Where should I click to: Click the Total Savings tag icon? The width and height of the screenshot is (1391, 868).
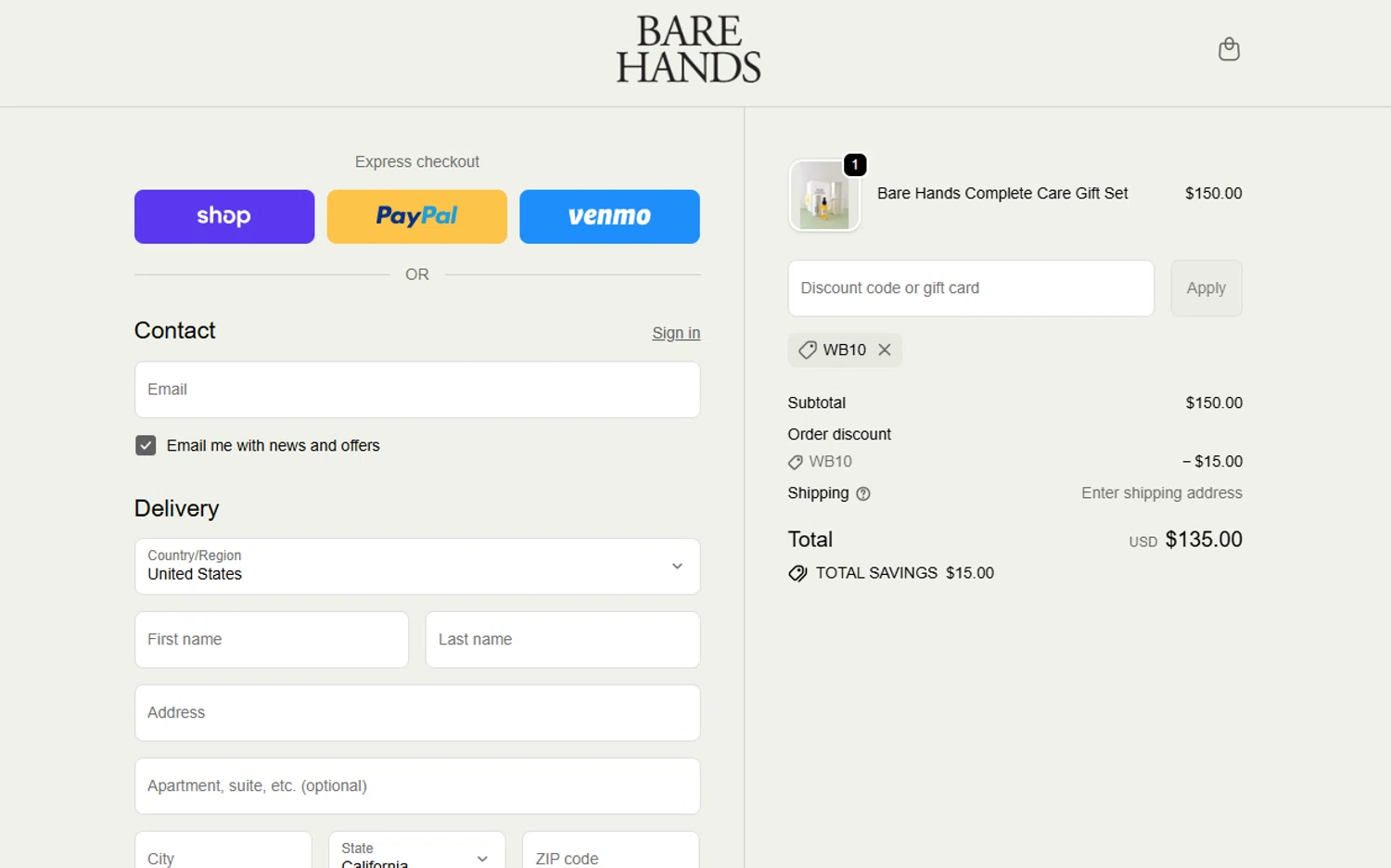798,574
